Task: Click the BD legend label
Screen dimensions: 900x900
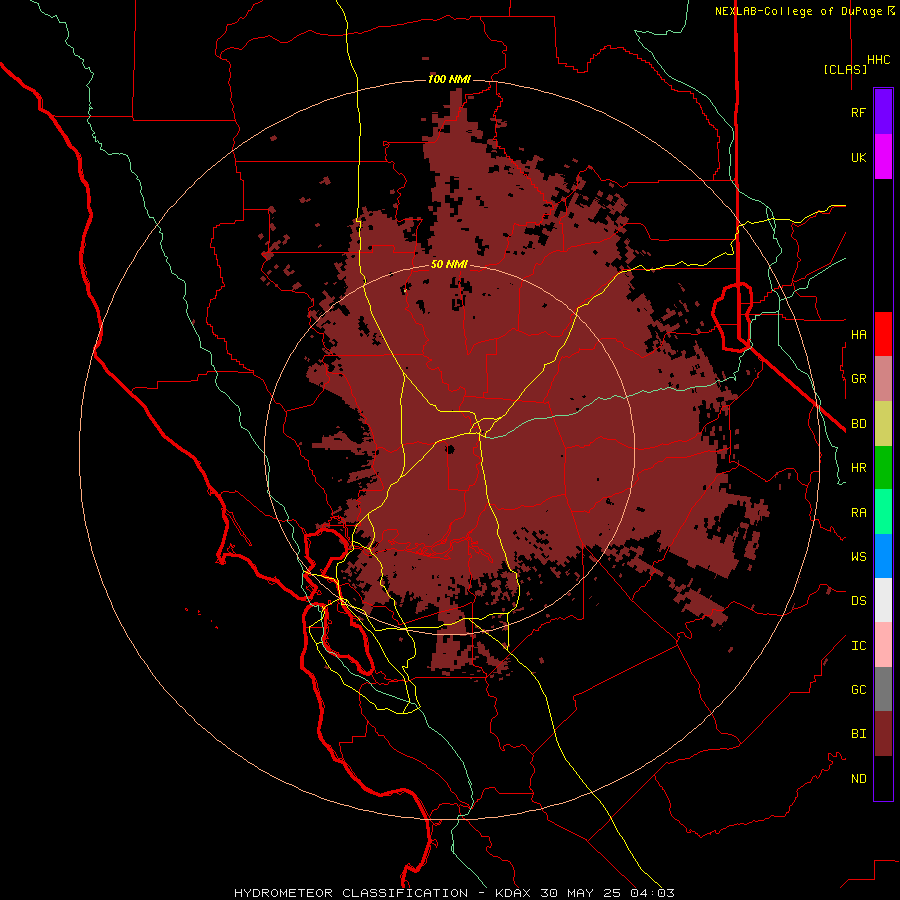Action: (858, 424)
